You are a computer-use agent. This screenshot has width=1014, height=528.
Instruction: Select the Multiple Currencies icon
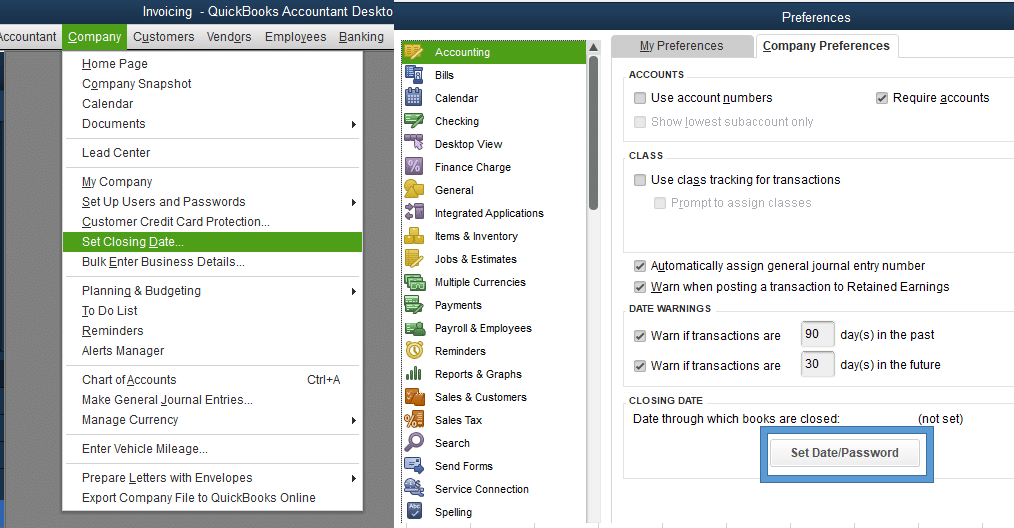tap(414, 282)
